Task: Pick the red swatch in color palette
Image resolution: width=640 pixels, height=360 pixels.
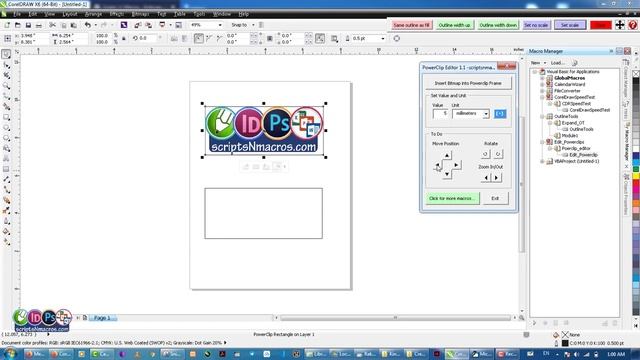Action: tap(636, 182)
